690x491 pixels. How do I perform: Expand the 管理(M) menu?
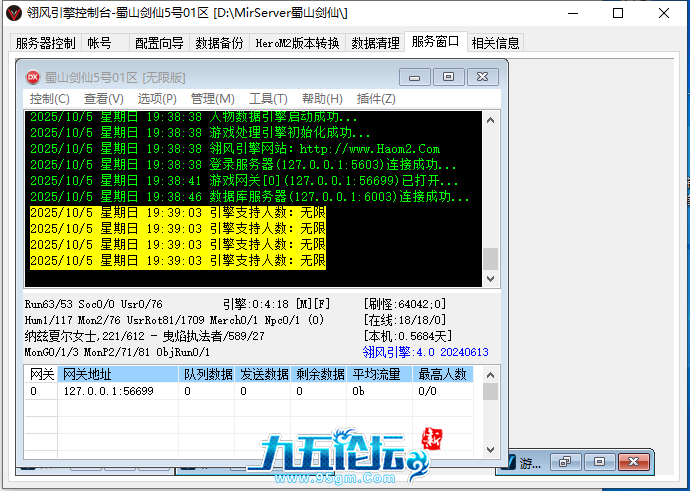click(x=212, y=99)
